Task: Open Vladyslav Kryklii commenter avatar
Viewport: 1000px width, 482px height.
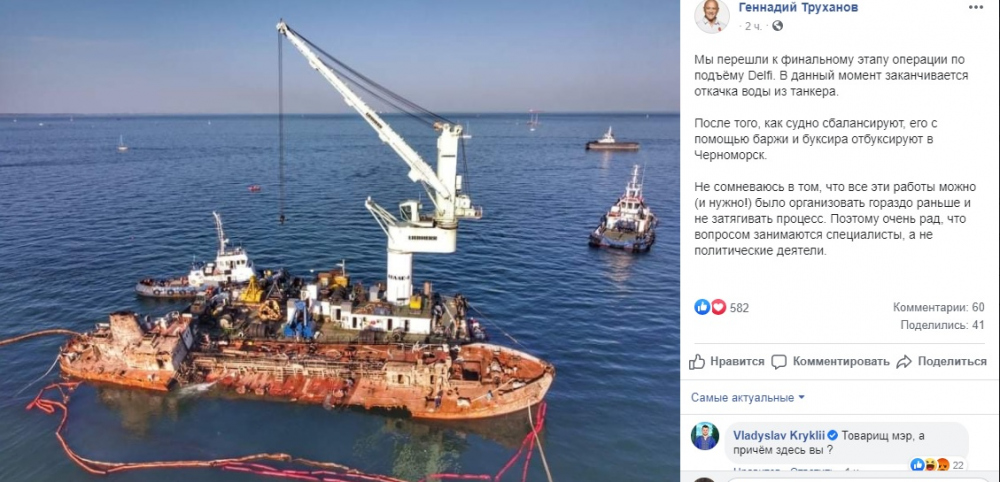Action: pyautogui.click(x=705, y=436)
